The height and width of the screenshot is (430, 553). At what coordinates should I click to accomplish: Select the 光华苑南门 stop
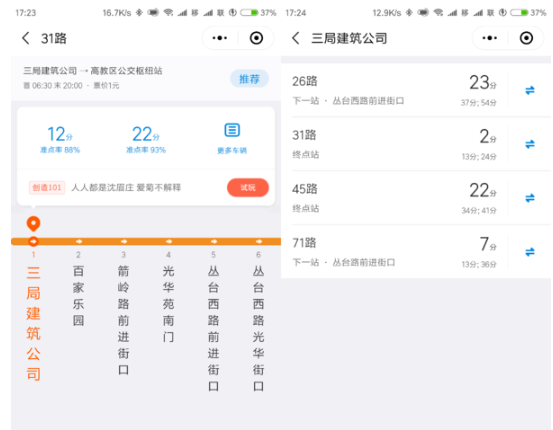pyautogui.click(x=169, y=304)
